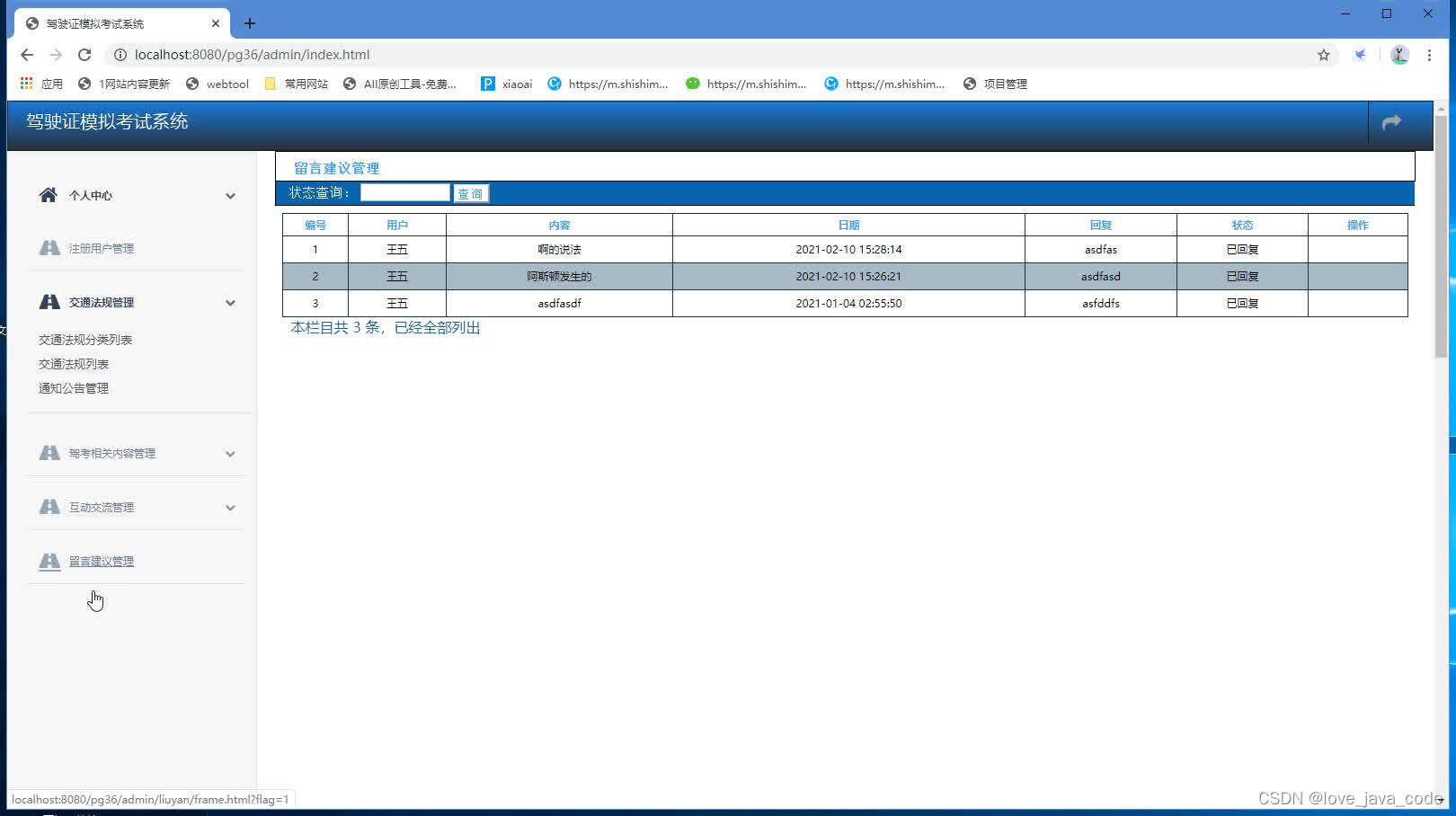The width and height of the screenshot is (1456, 816).
Task: Click the road icon beside 交通法规管理
Action: [x=49, y=302]
